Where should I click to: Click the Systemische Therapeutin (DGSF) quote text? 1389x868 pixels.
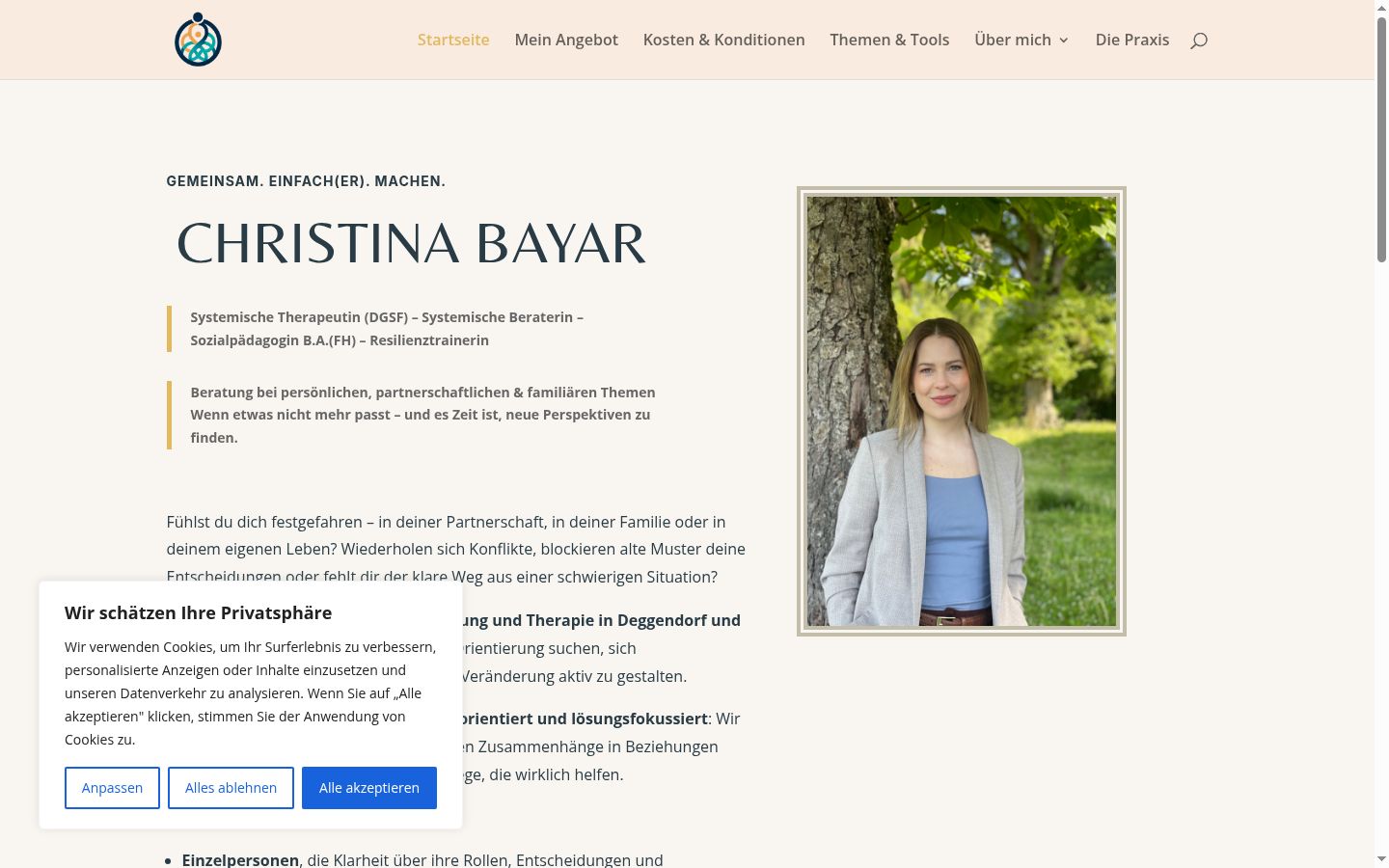point(387,329)
